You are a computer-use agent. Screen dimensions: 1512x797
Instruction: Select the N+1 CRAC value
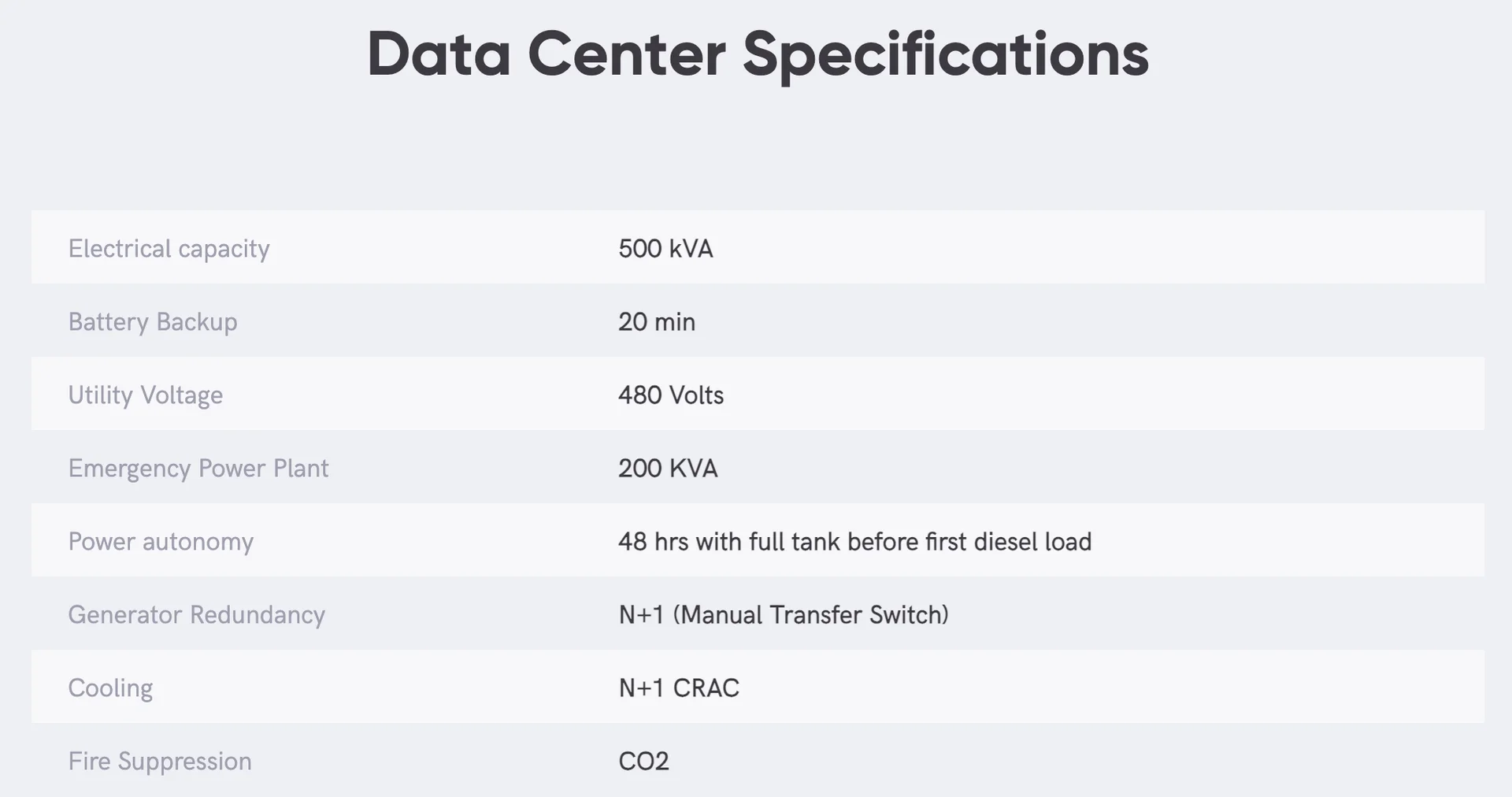[x=679, y=688]
